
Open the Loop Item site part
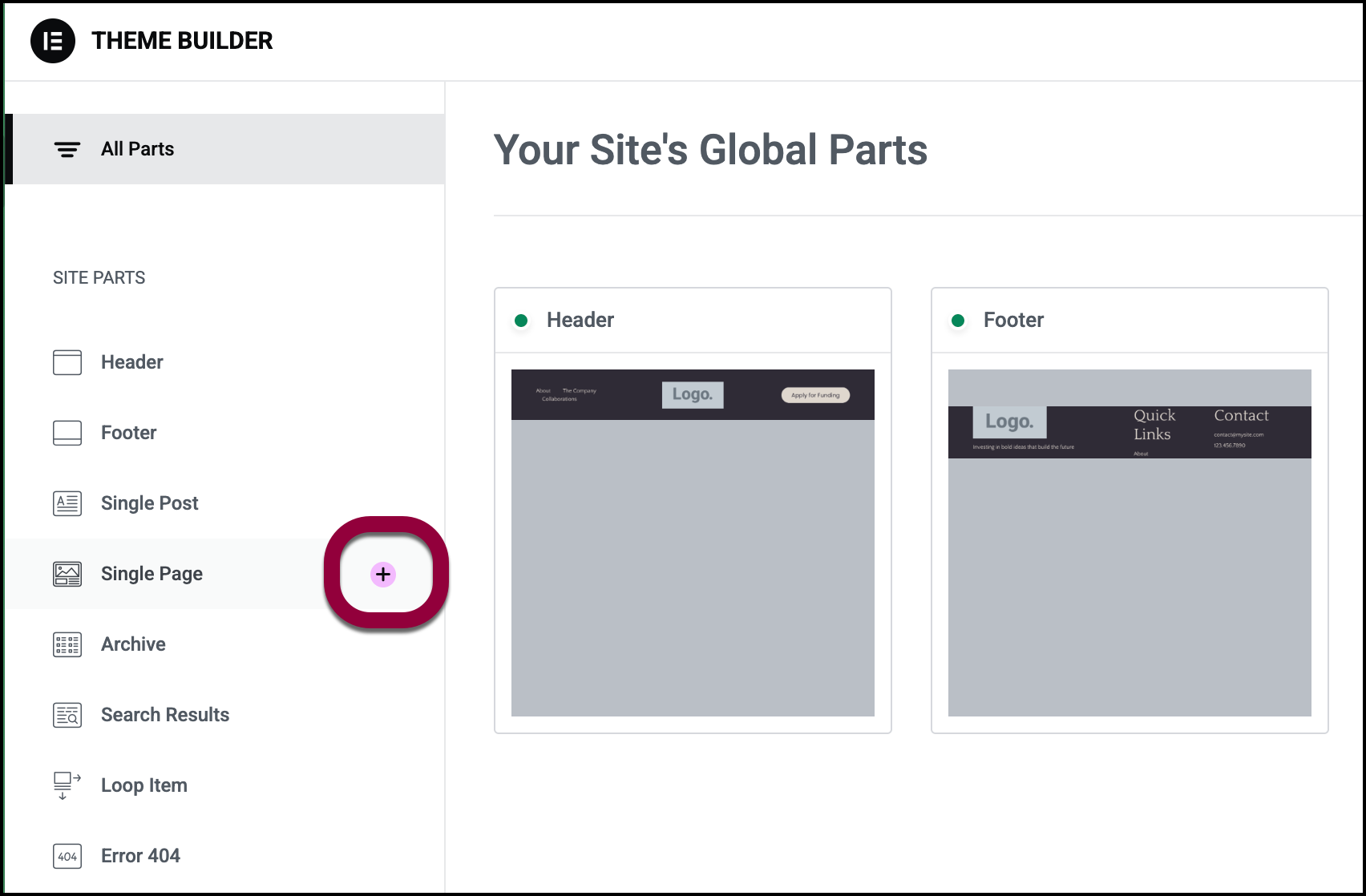[144, 785]
